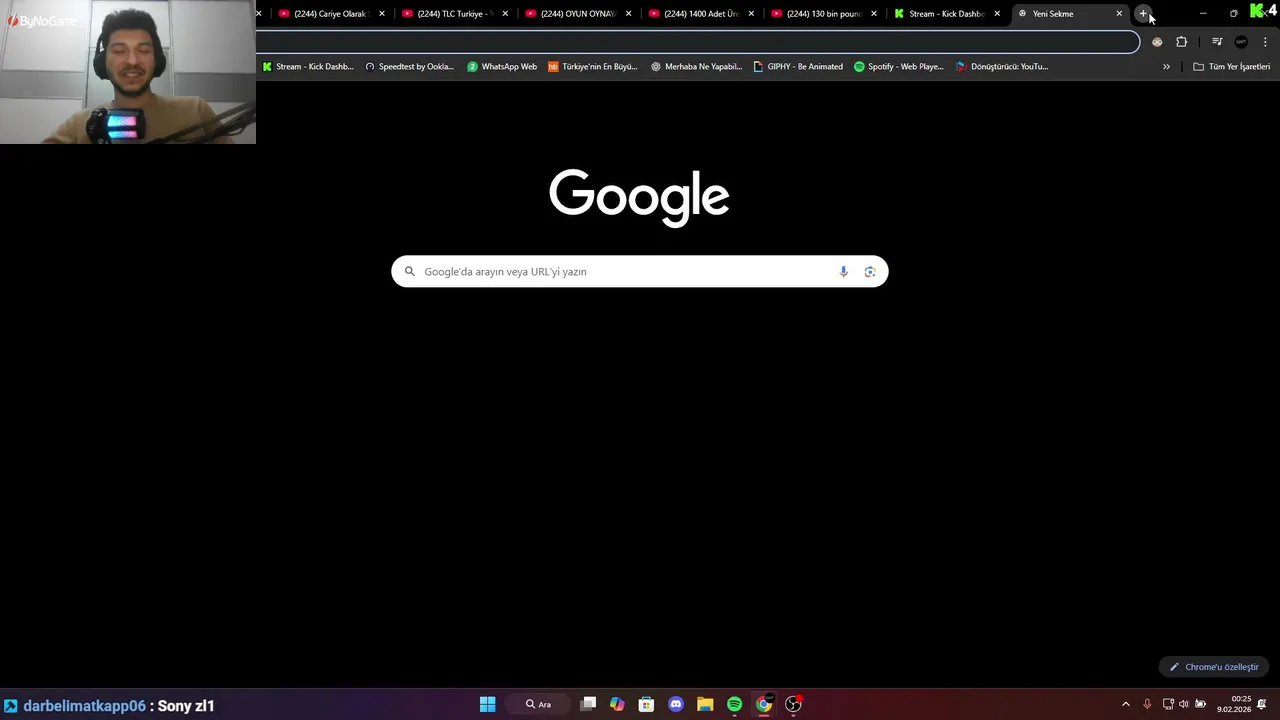
Task: Open a new tab with plus button
Action: tap(1143, 14)
